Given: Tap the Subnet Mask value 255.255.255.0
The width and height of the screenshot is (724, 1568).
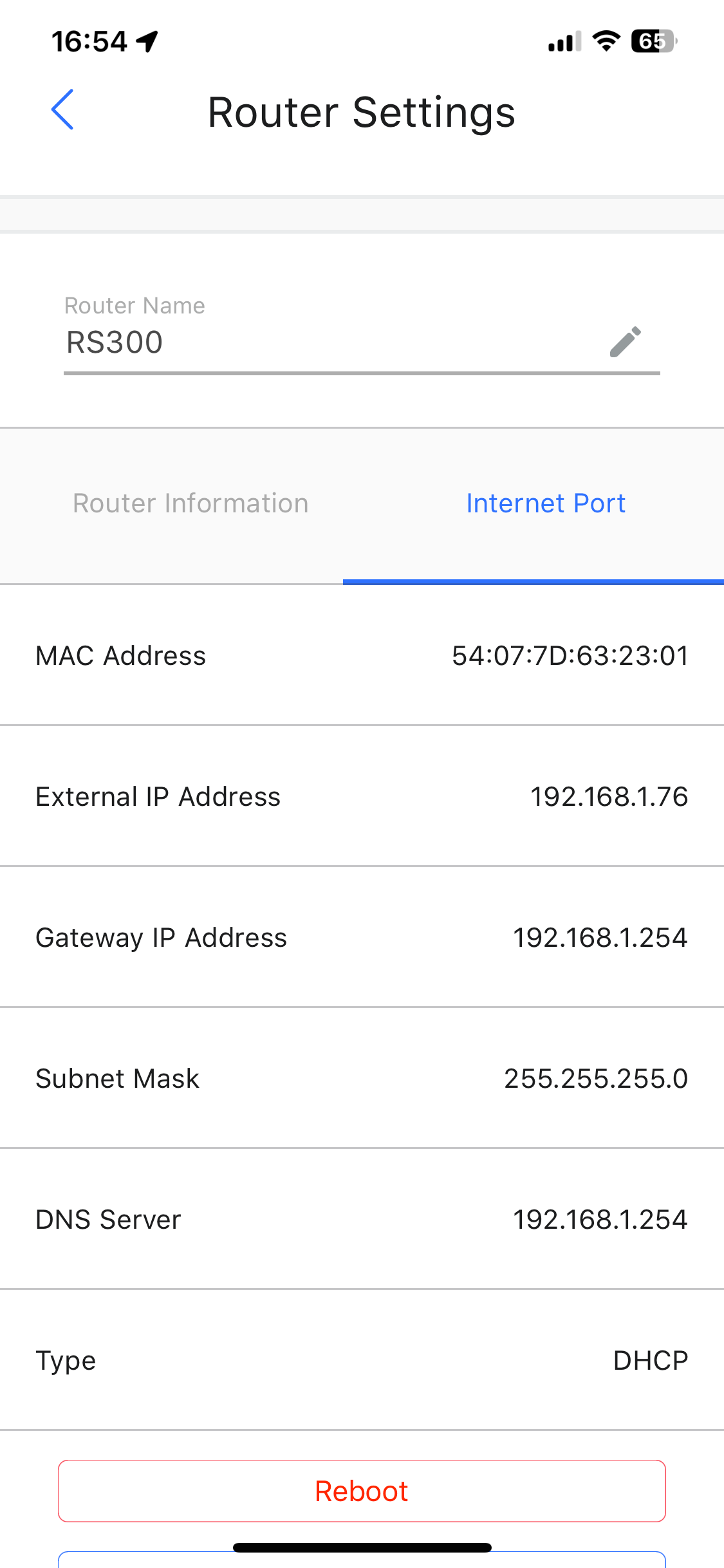Looking at the screenshot, I should [x=596, y=1079].
